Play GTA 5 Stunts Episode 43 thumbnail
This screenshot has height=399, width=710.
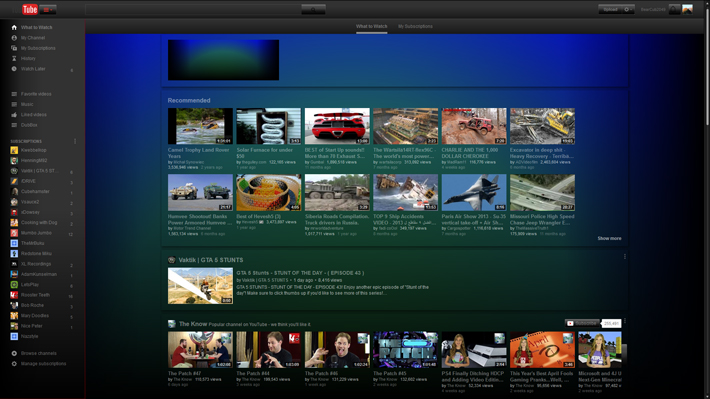coord(200,286)
